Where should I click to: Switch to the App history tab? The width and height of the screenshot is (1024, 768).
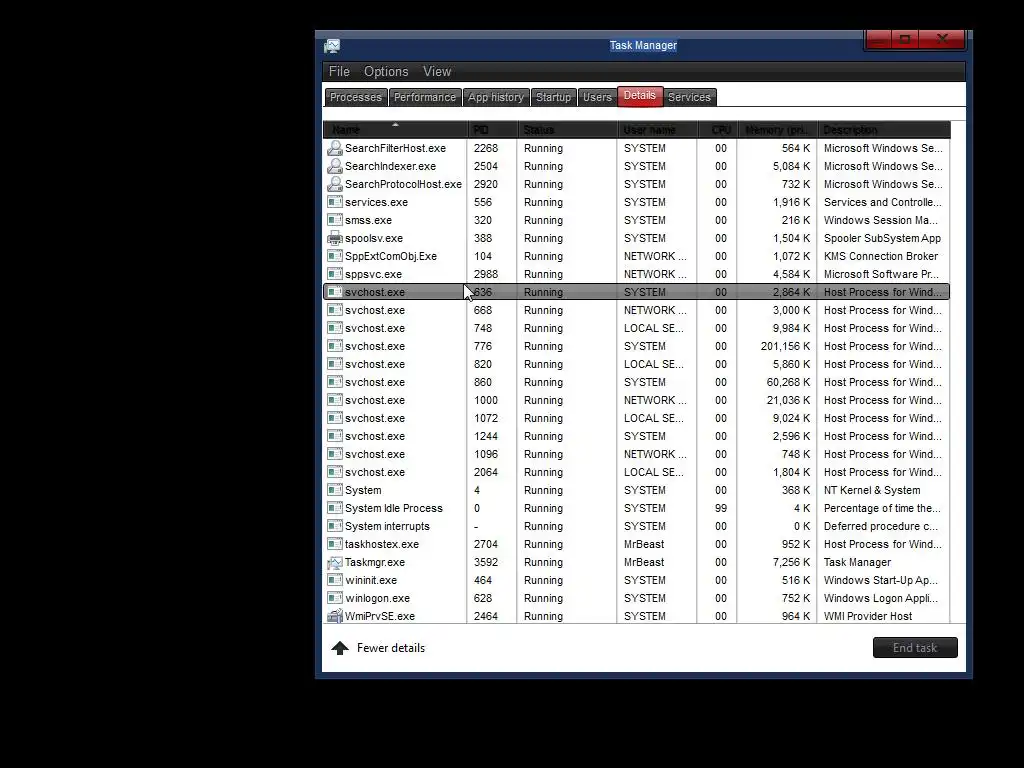(x=496, y=97)
